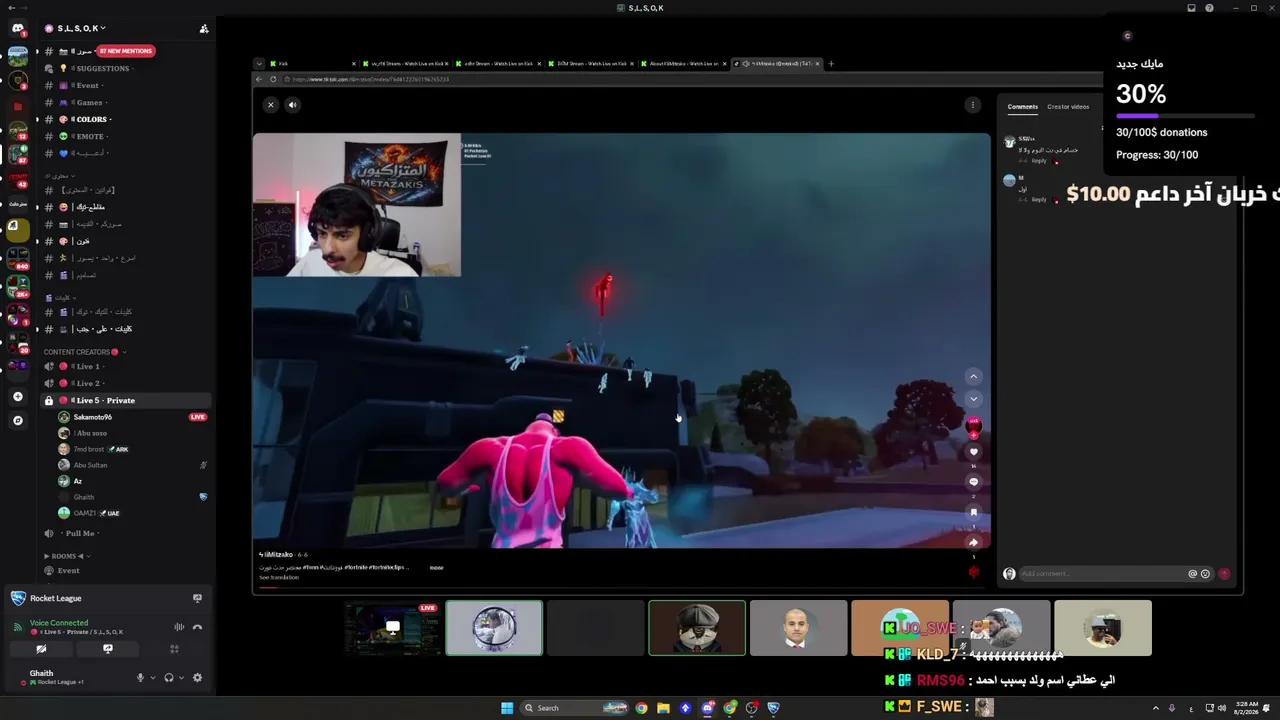Image resolution: width=1280 pixels, height=720 pixels.
Task: Open microphone input device options arrow
Action: [152, 678]
